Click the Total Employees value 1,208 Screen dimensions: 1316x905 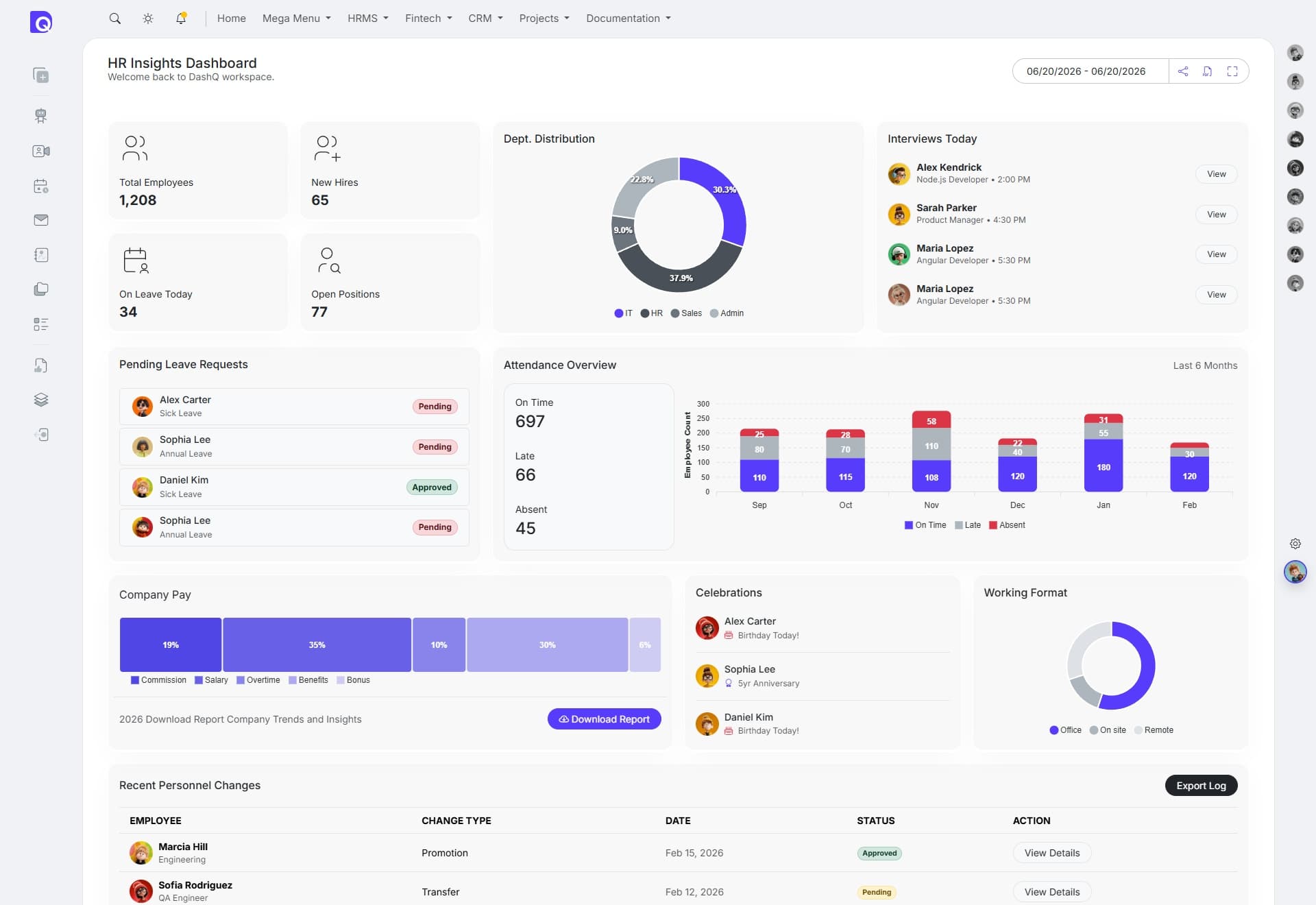coord(138,200)
